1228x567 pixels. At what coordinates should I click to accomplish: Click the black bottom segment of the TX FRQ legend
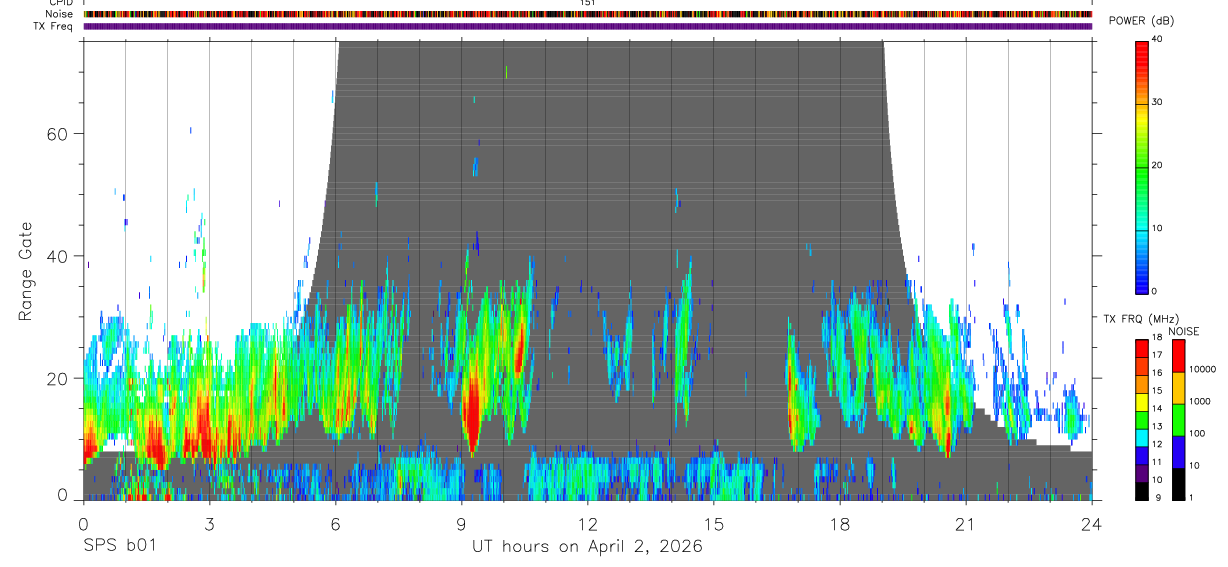pos(1142,491)
